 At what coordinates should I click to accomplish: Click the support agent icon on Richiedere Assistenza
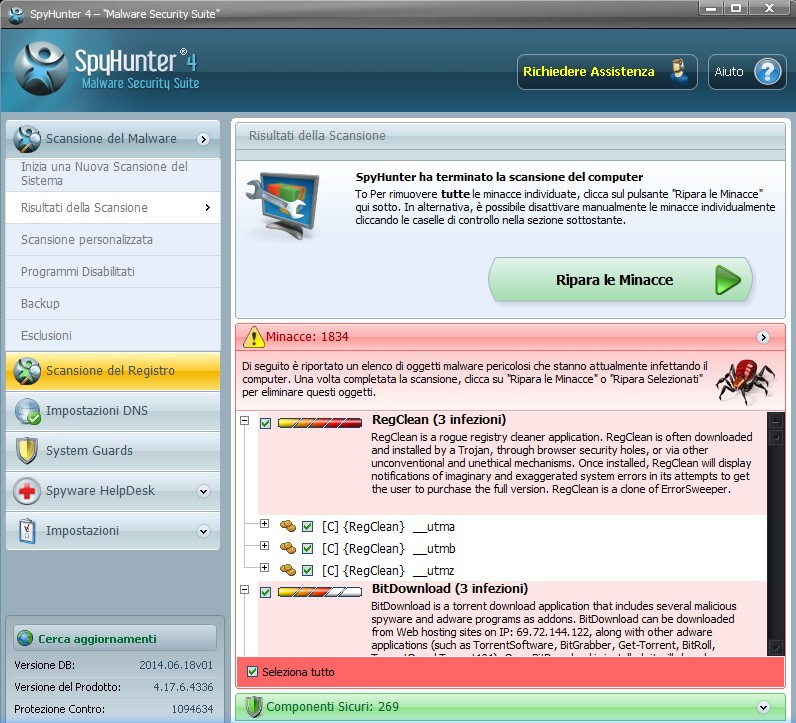tap(678, 72)
